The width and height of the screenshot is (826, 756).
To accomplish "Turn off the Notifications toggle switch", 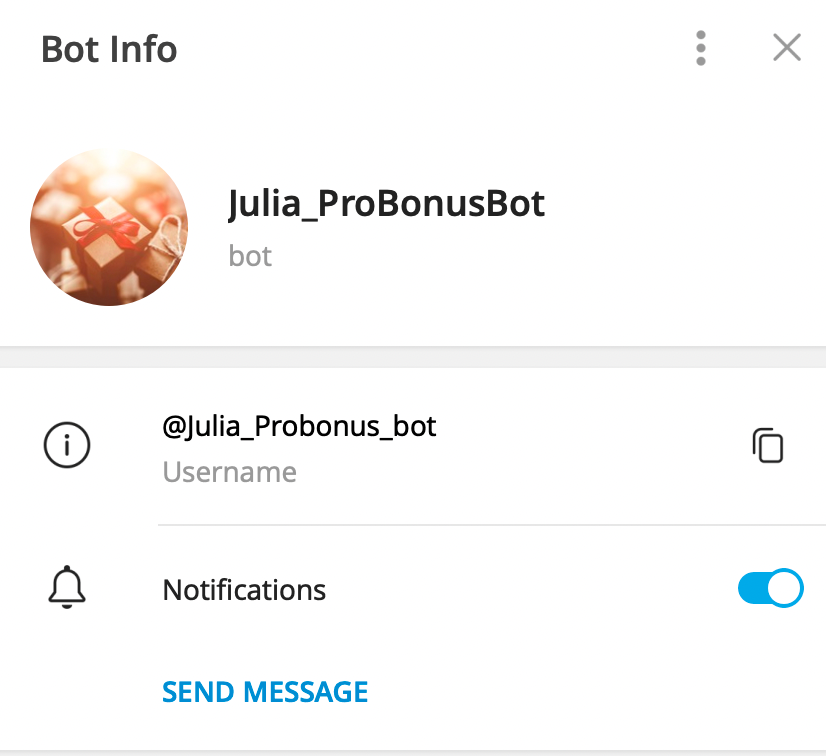I will [770, 588].
